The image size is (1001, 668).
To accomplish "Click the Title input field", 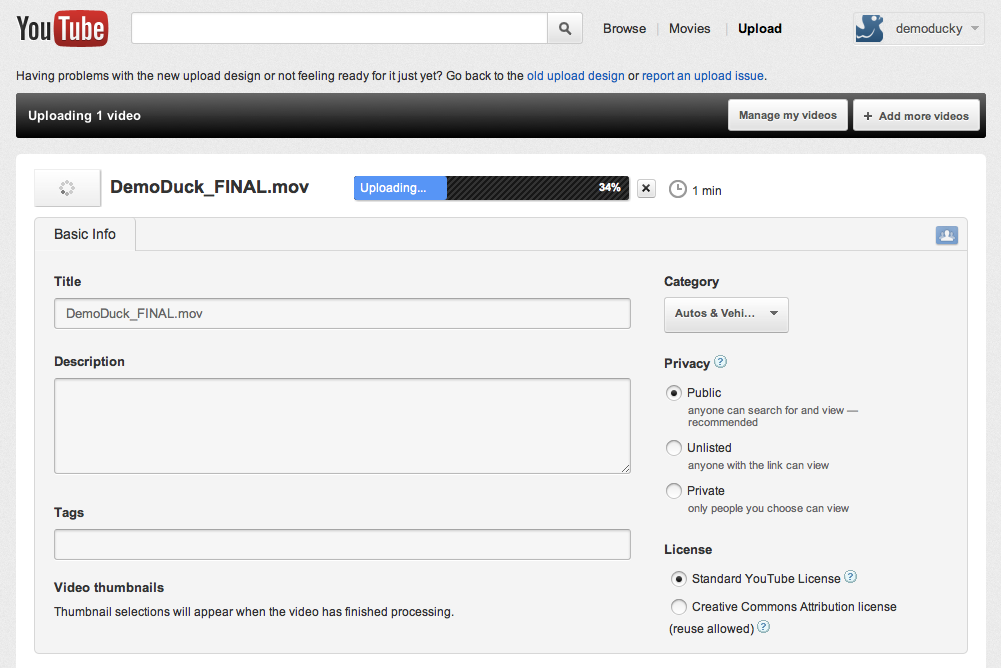I will coord(342,314).
